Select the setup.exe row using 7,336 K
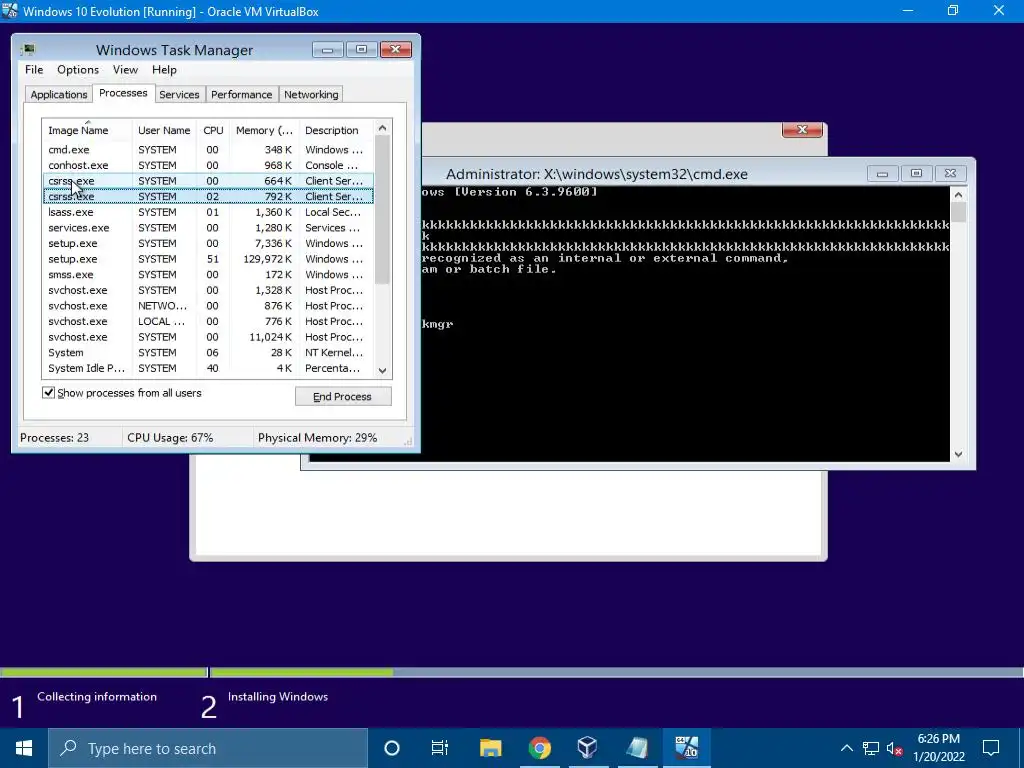 tap(208, 244)
